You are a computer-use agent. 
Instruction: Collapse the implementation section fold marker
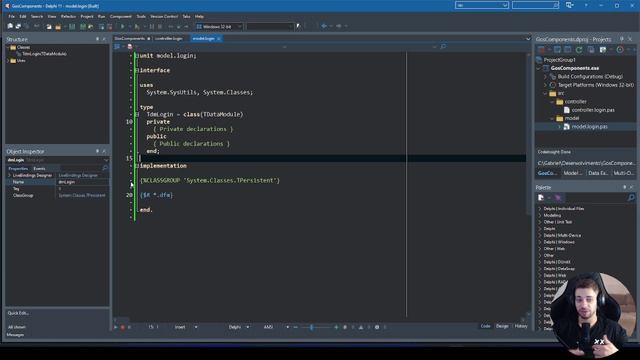137,166
